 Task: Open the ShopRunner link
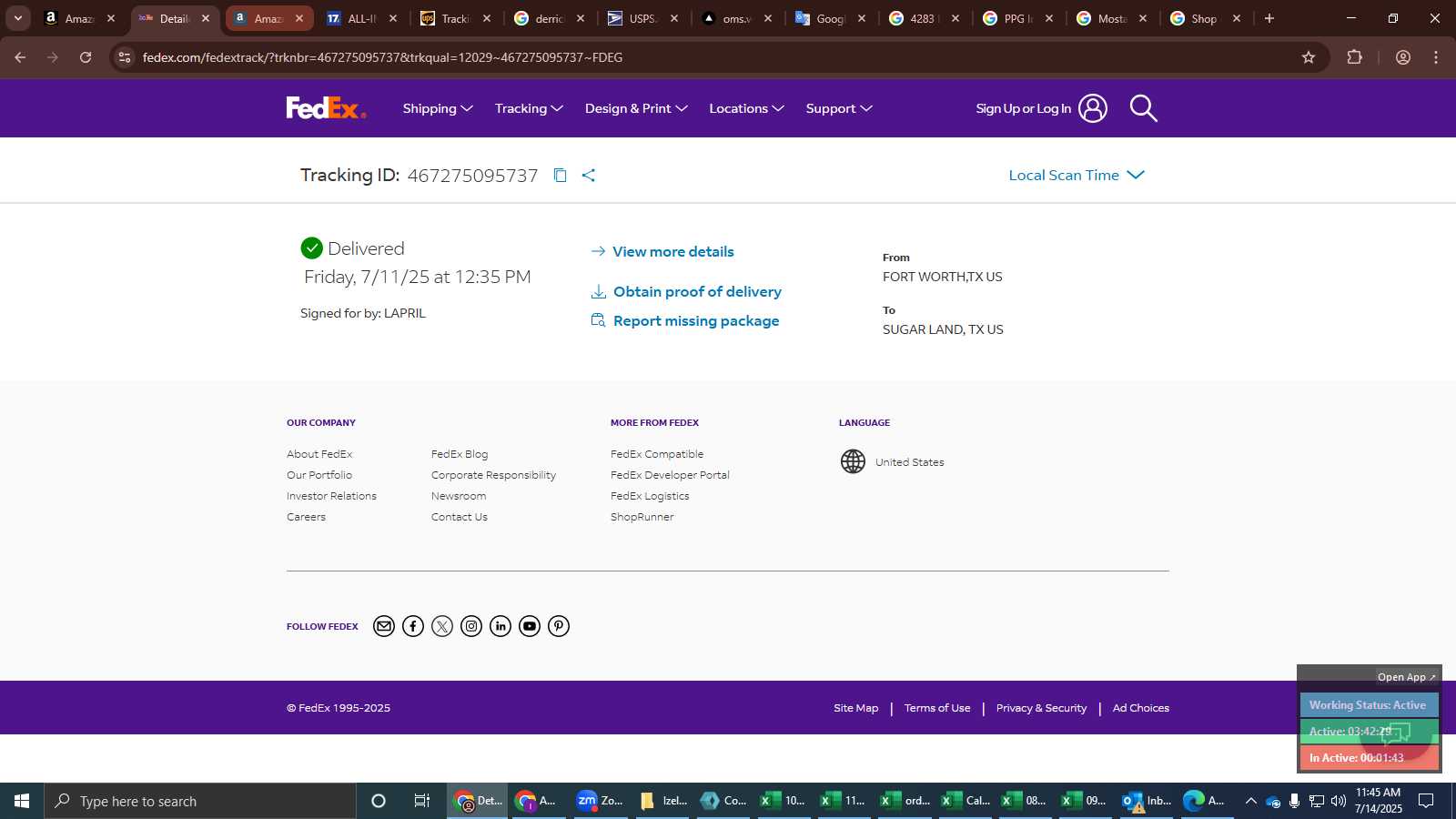point(642,517)
